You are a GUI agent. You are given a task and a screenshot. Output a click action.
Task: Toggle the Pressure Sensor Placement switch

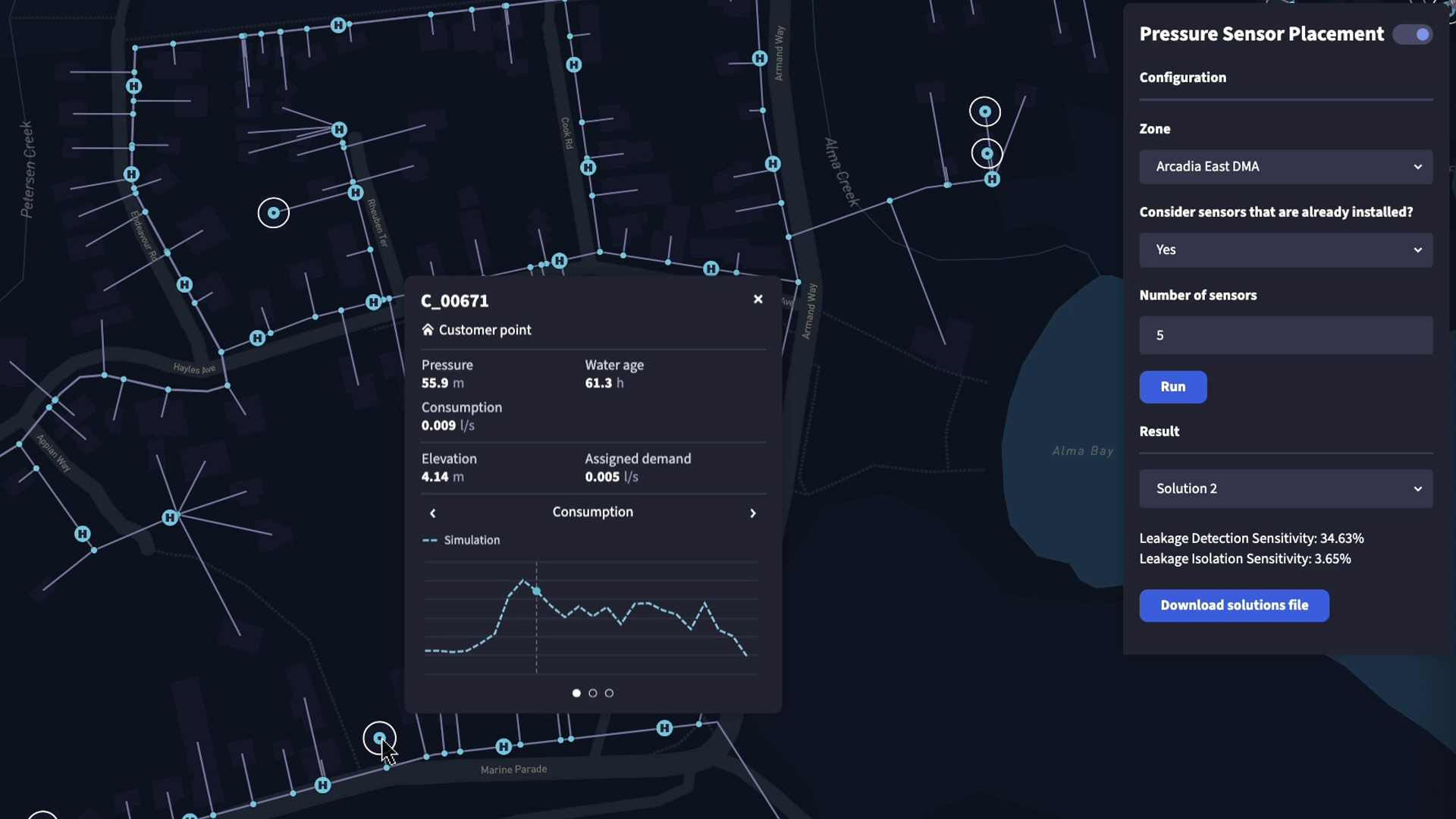tap(1412, 35)
